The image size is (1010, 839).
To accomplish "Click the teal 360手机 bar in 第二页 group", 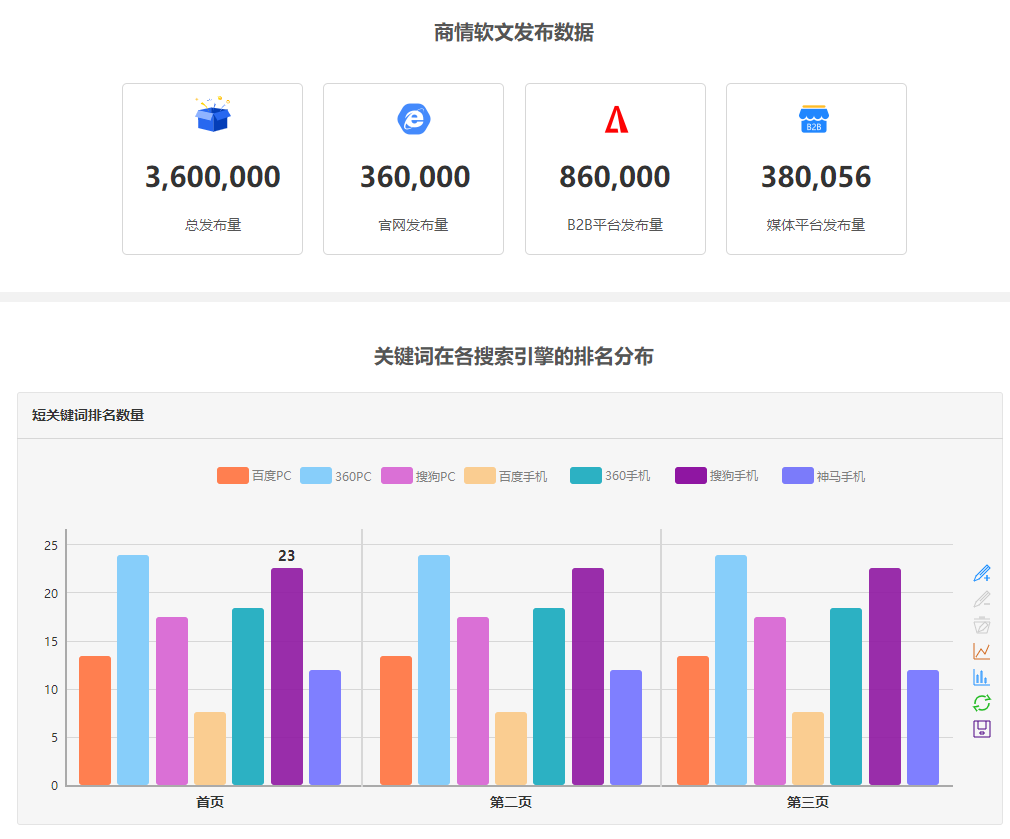I will tap(549, 696).
